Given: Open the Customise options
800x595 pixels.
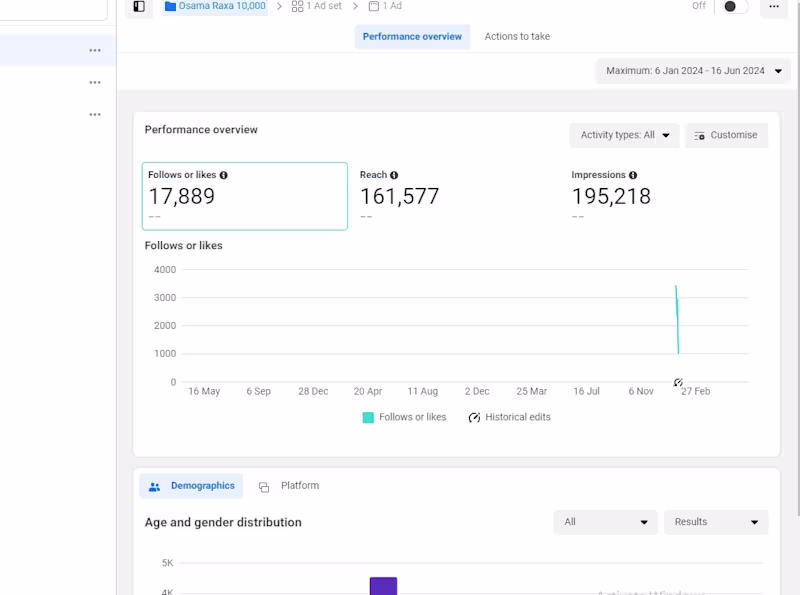Looking at the screenshot, I should (726, 135).
